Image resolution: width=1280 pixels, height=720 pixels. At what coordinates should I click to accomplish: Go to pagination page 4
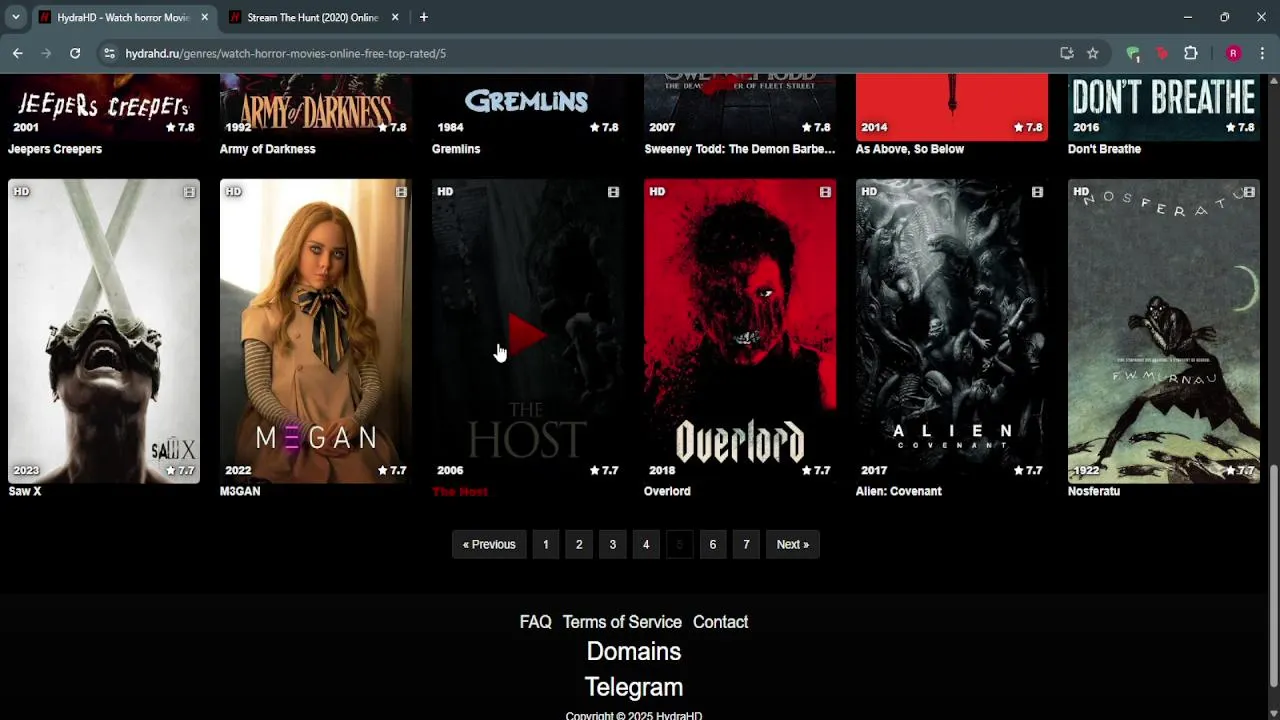click(646, 544)
